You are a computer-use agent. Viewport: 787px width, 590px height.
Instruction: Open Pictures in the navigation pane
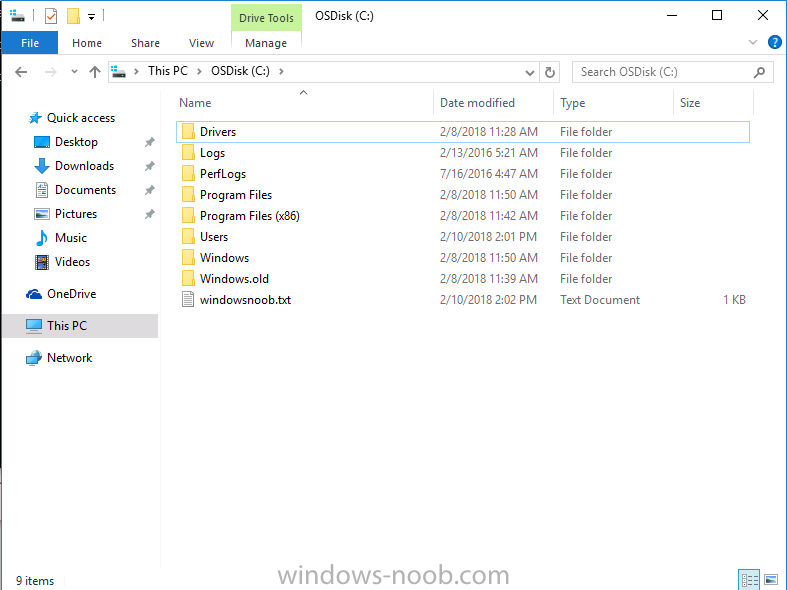tap(76, 214)
